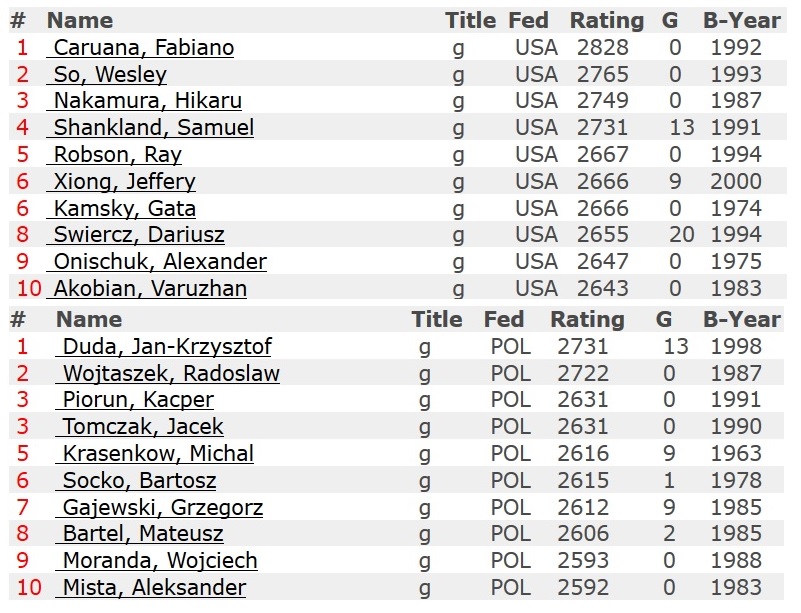Open Piorun, Kacper player link
This screenshot has width=801, height=613.
point(134,400)
